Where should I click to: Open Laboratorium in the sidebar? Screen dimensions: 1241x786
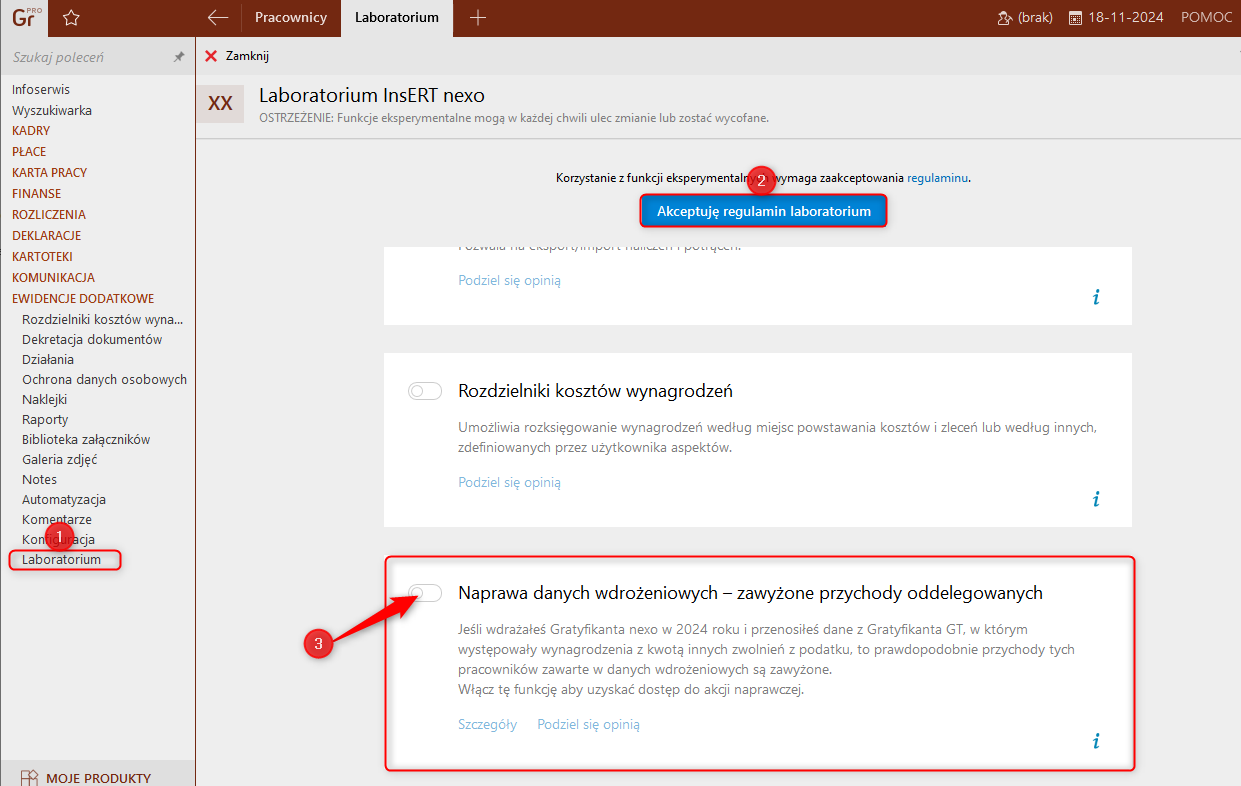coord(61,560)
